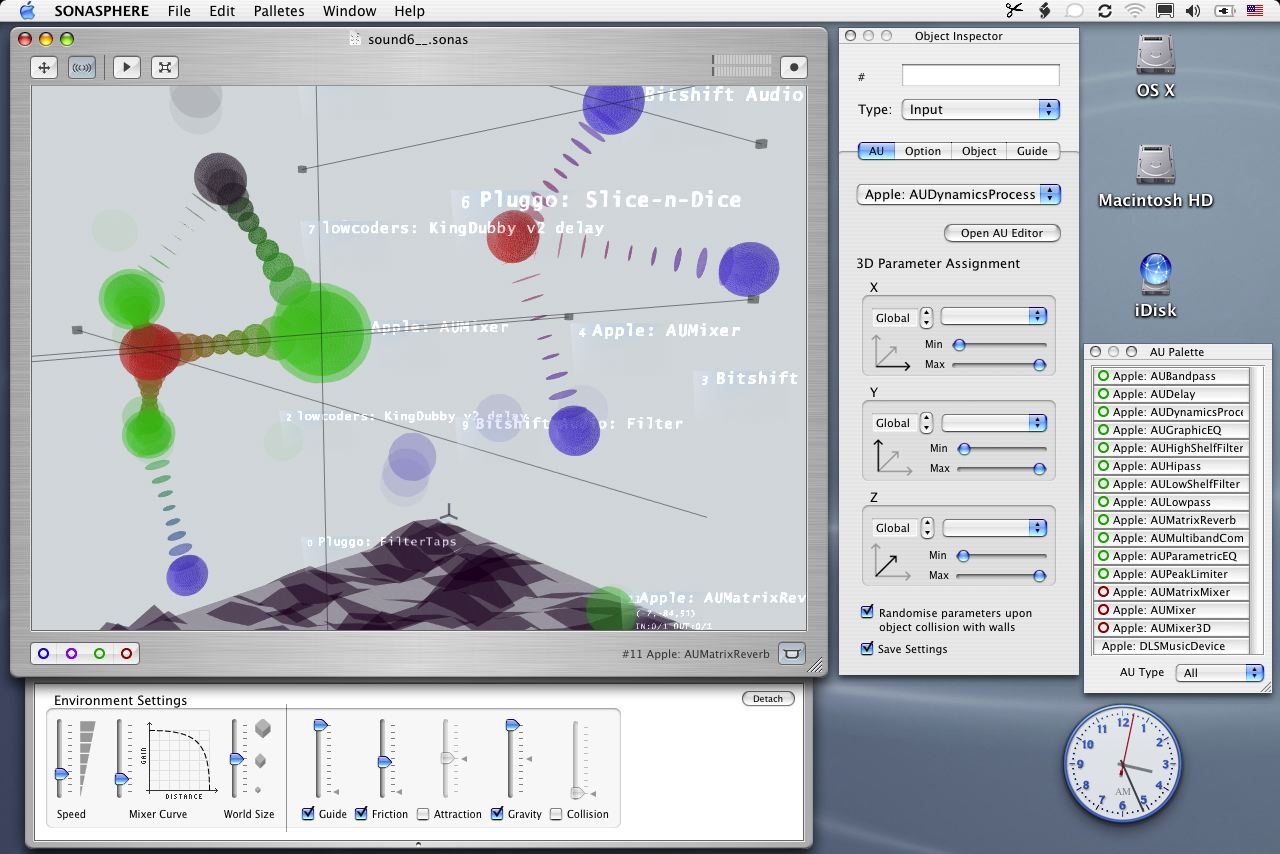Toggle Randomise parameters upon collision checkbox
This screenshot has height=854, width=1280.
pyautogui.click(x=867, y=612)
